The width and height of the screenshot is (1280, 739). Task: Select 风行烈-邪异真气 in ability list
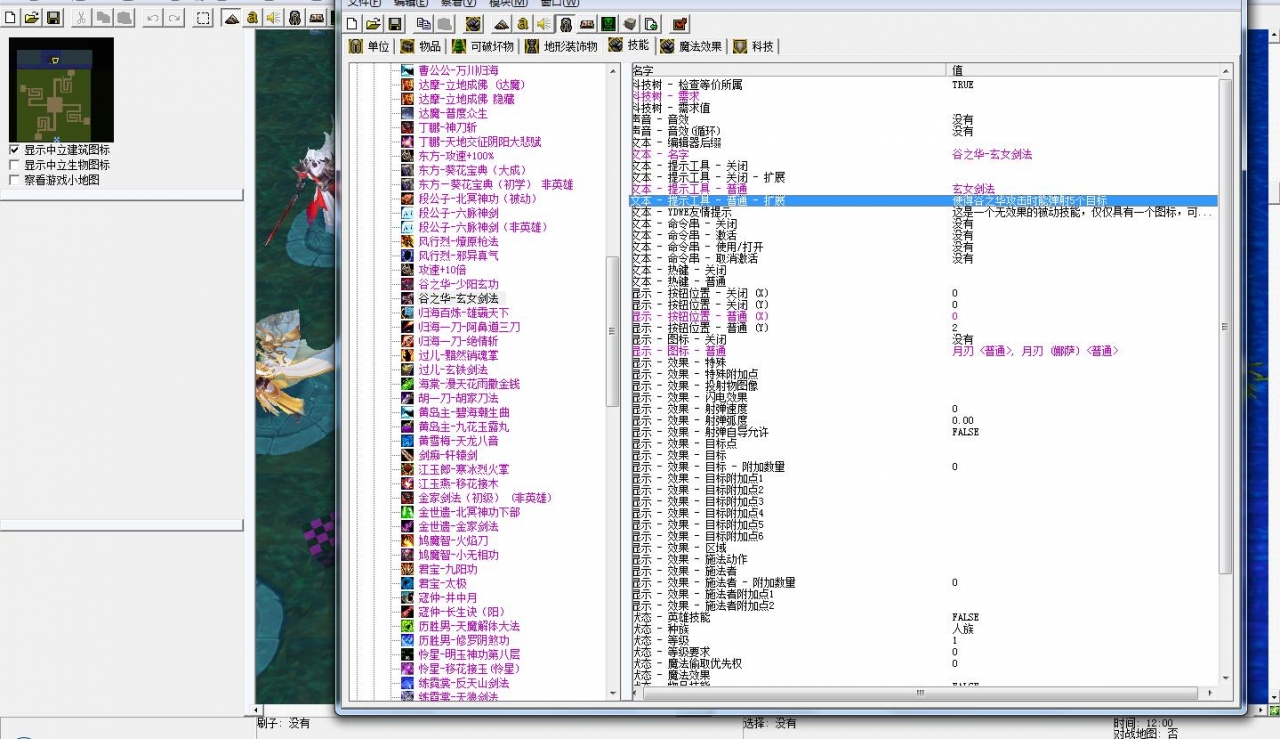(x=458, y=255)
